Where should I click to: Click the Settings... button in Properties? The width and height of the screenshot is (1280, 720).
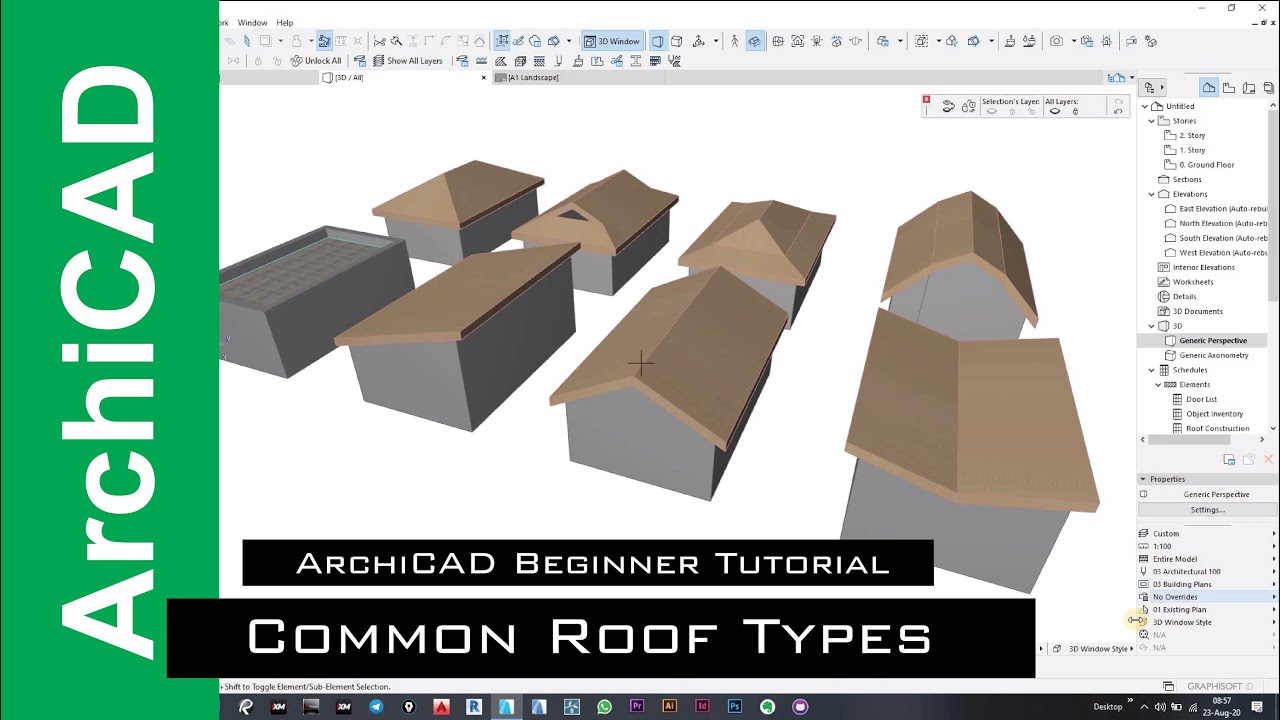1207,510
